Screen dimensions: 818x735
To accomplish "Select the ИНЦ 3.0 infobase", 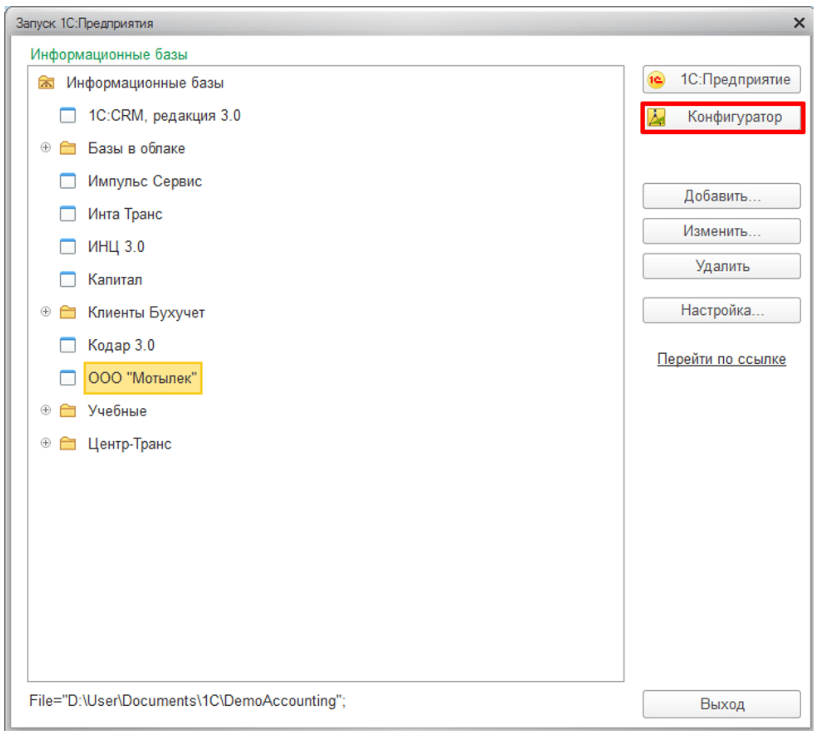I will [116, 247].
